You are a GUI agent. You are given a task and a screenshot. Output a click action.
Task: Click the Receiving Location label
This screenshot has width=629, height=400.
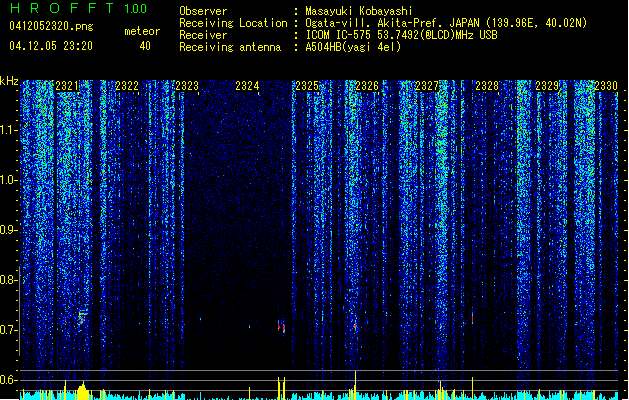point(233,23)
